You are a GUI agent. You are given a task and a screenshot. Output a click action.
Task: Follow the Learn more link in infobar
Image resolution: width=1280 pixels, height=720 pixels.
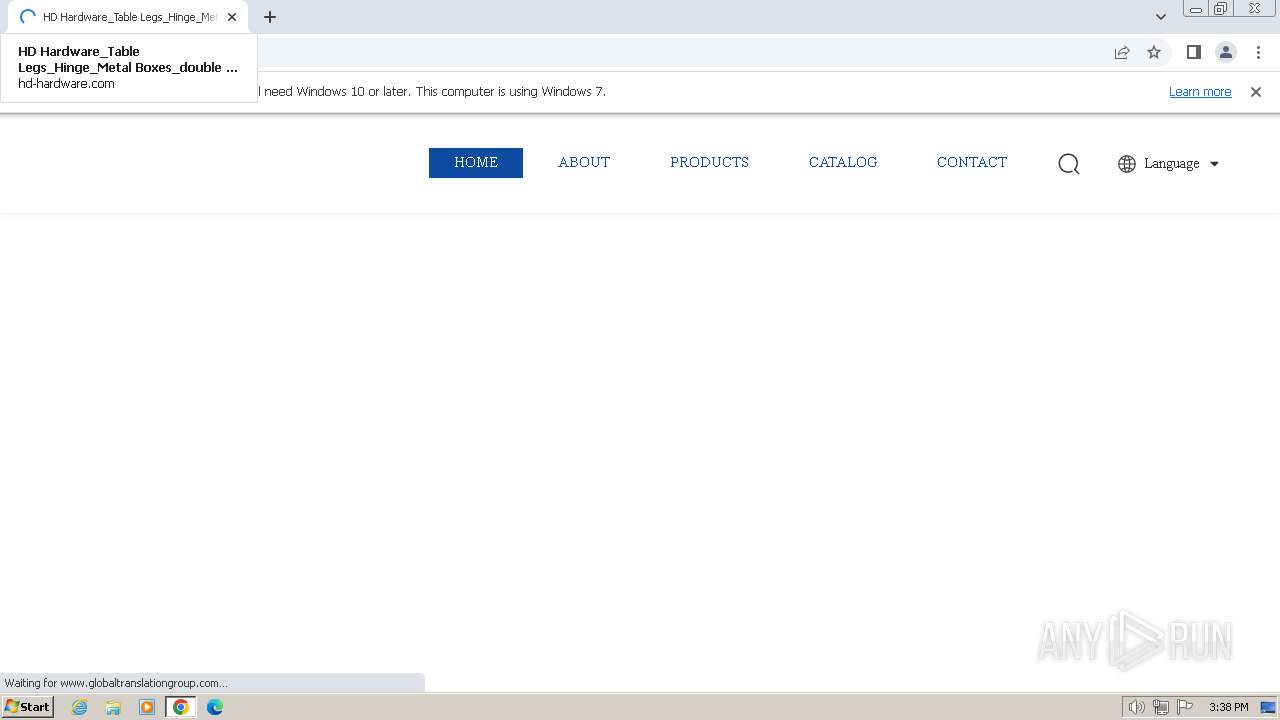pos(1200,92)
